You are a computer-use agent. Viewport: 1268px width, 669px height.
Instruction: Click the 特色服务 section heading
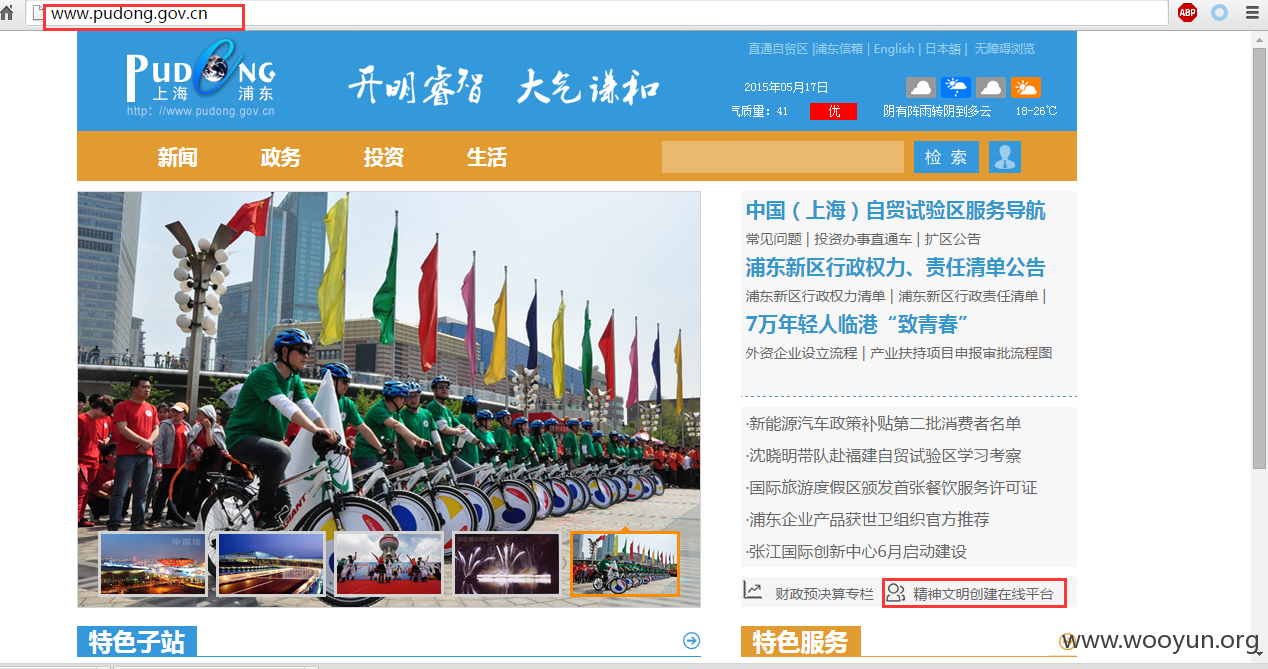tap(800, 641)
